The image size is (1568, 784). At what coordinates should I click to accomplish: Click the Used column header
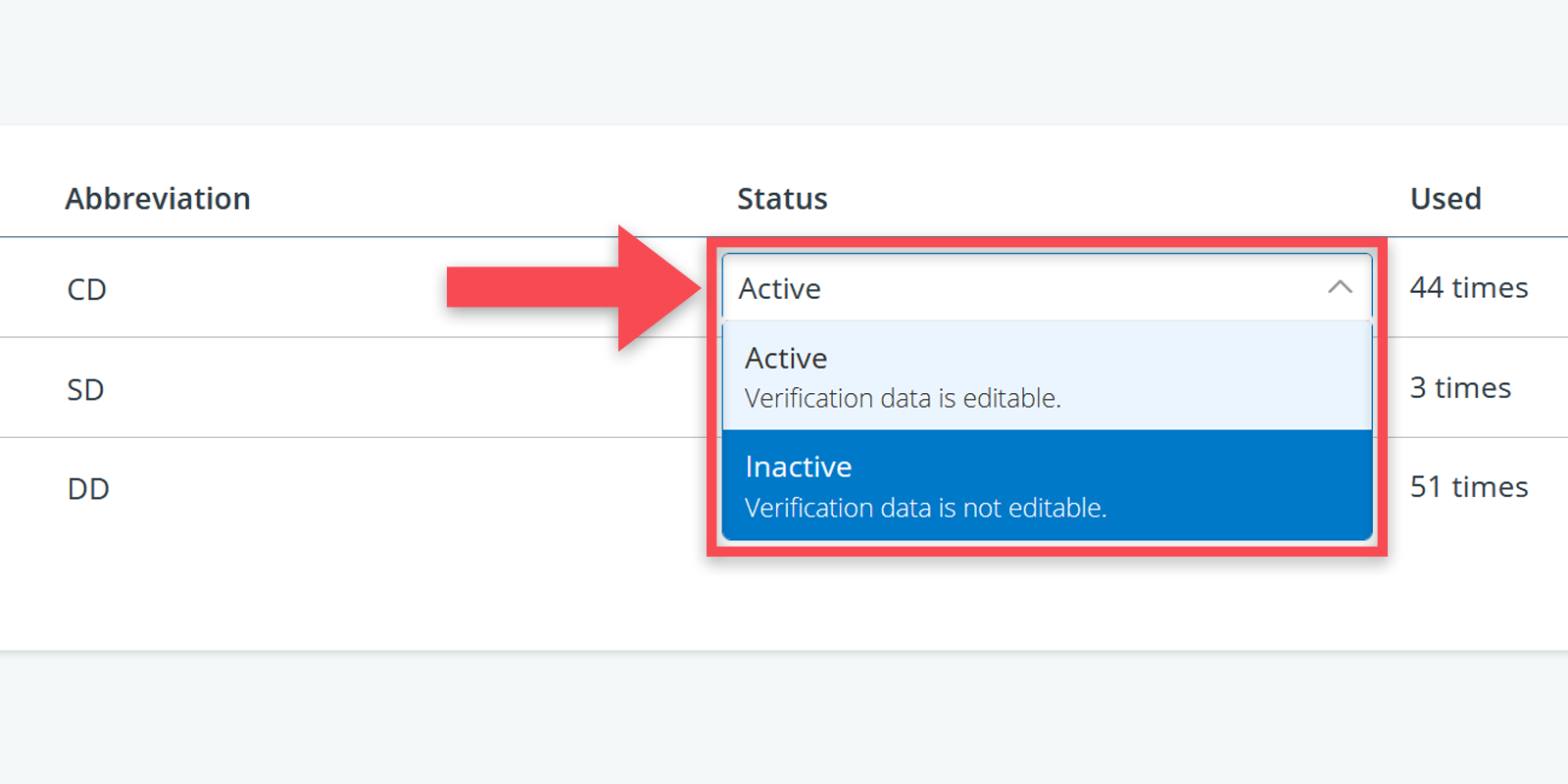[x=1445, y=199]
